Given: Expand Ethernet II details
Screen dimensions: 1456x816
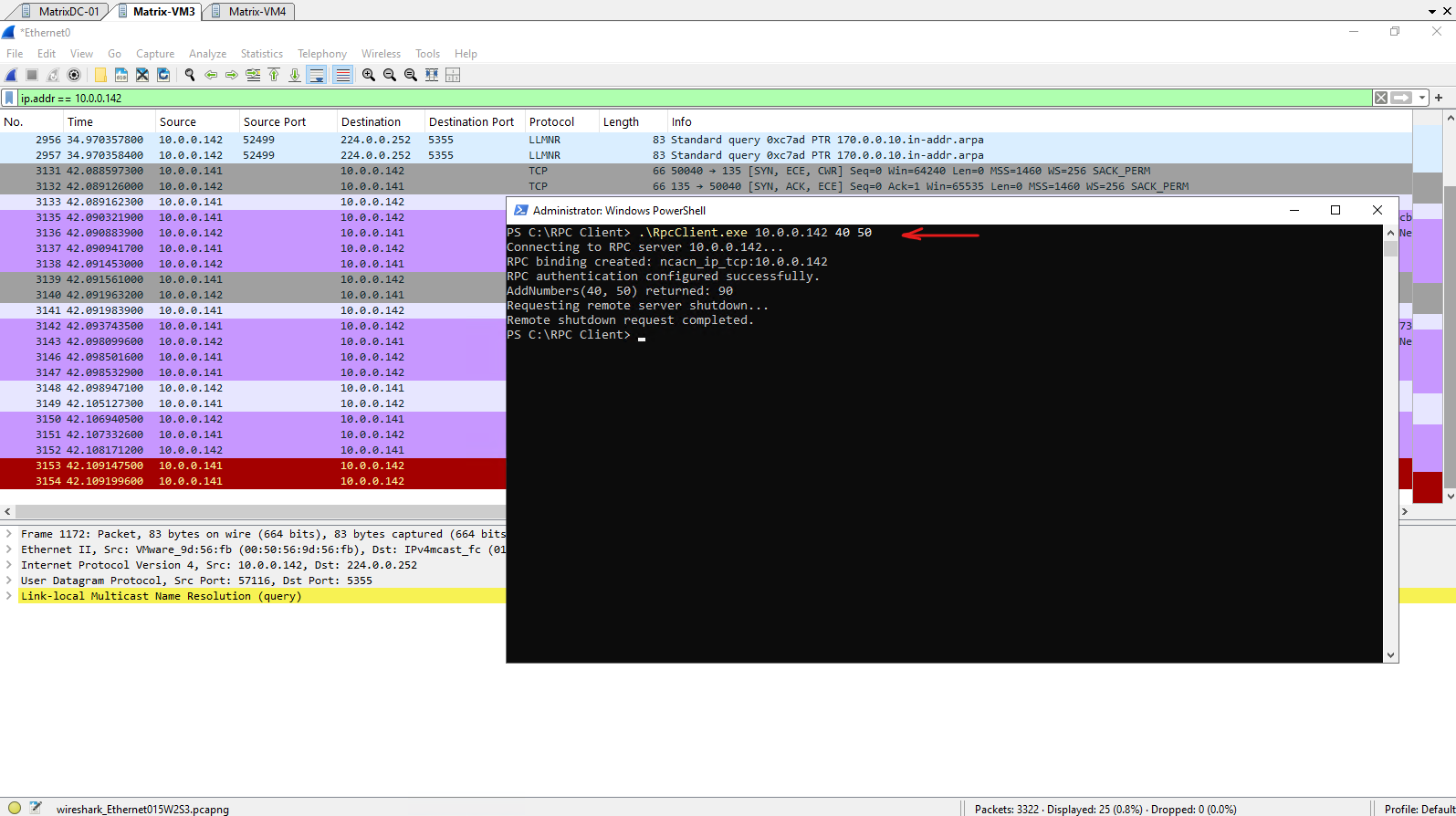Looking at the screenshot, I should tap(9, 549).
